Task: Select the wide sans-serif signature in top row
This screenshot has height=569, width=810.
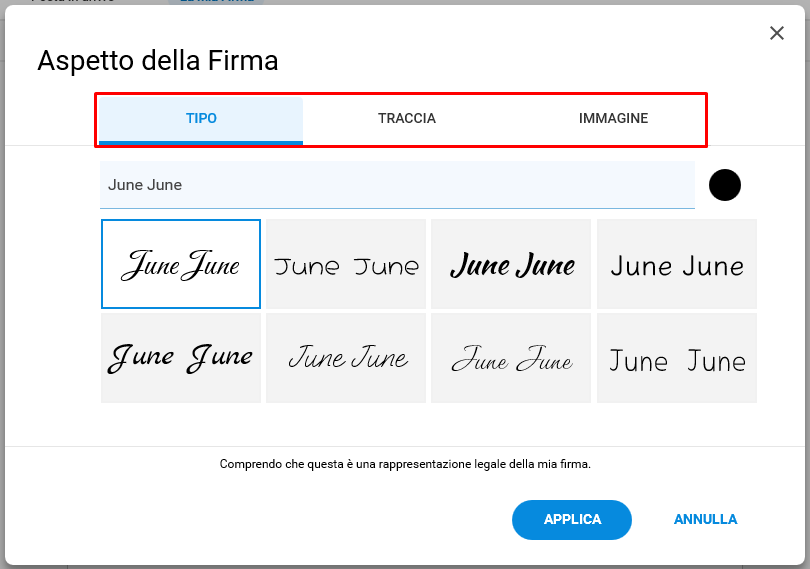Action: 346,264
